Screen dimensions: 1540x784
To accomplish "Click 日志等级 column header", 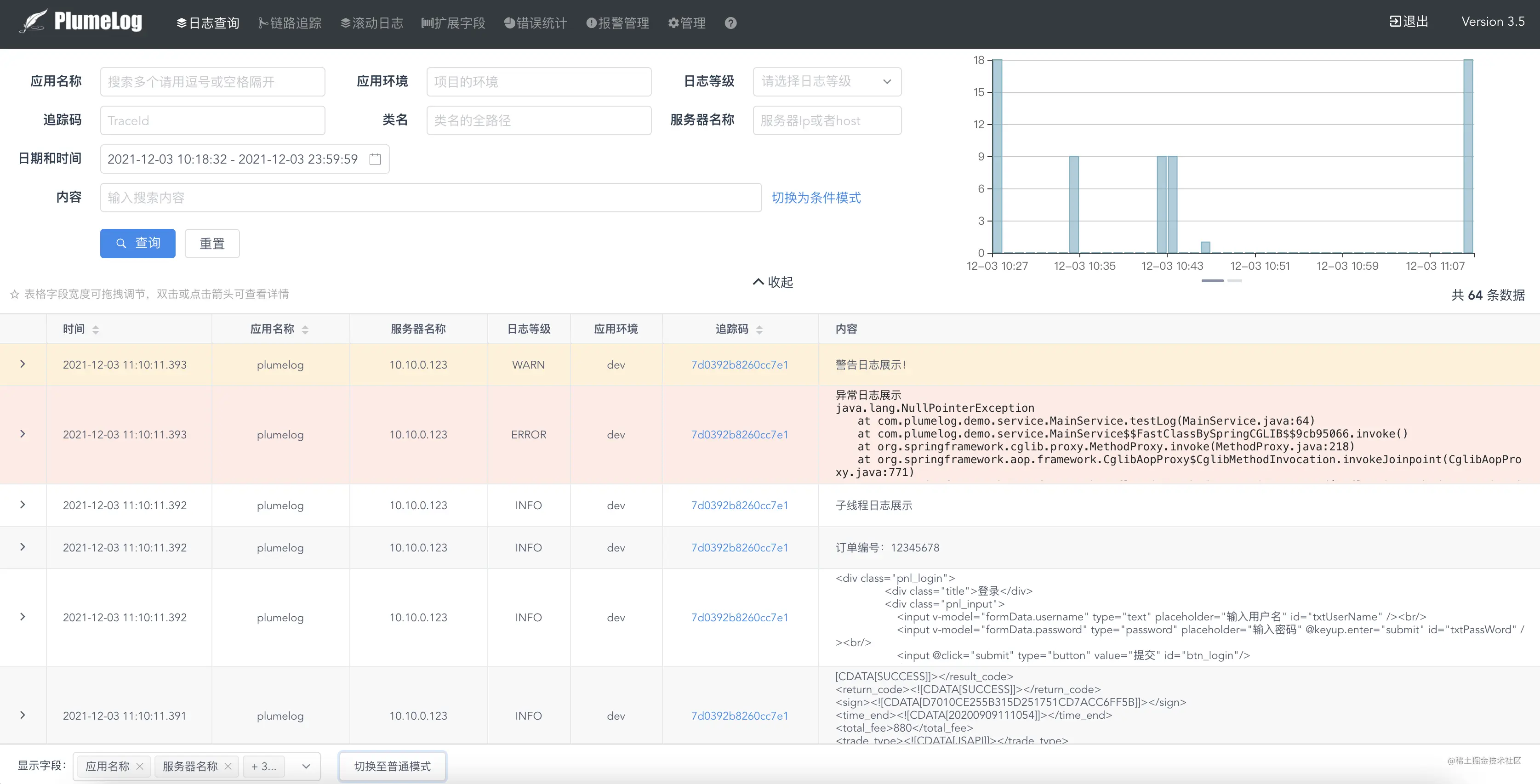I will [x=529, y=329].
